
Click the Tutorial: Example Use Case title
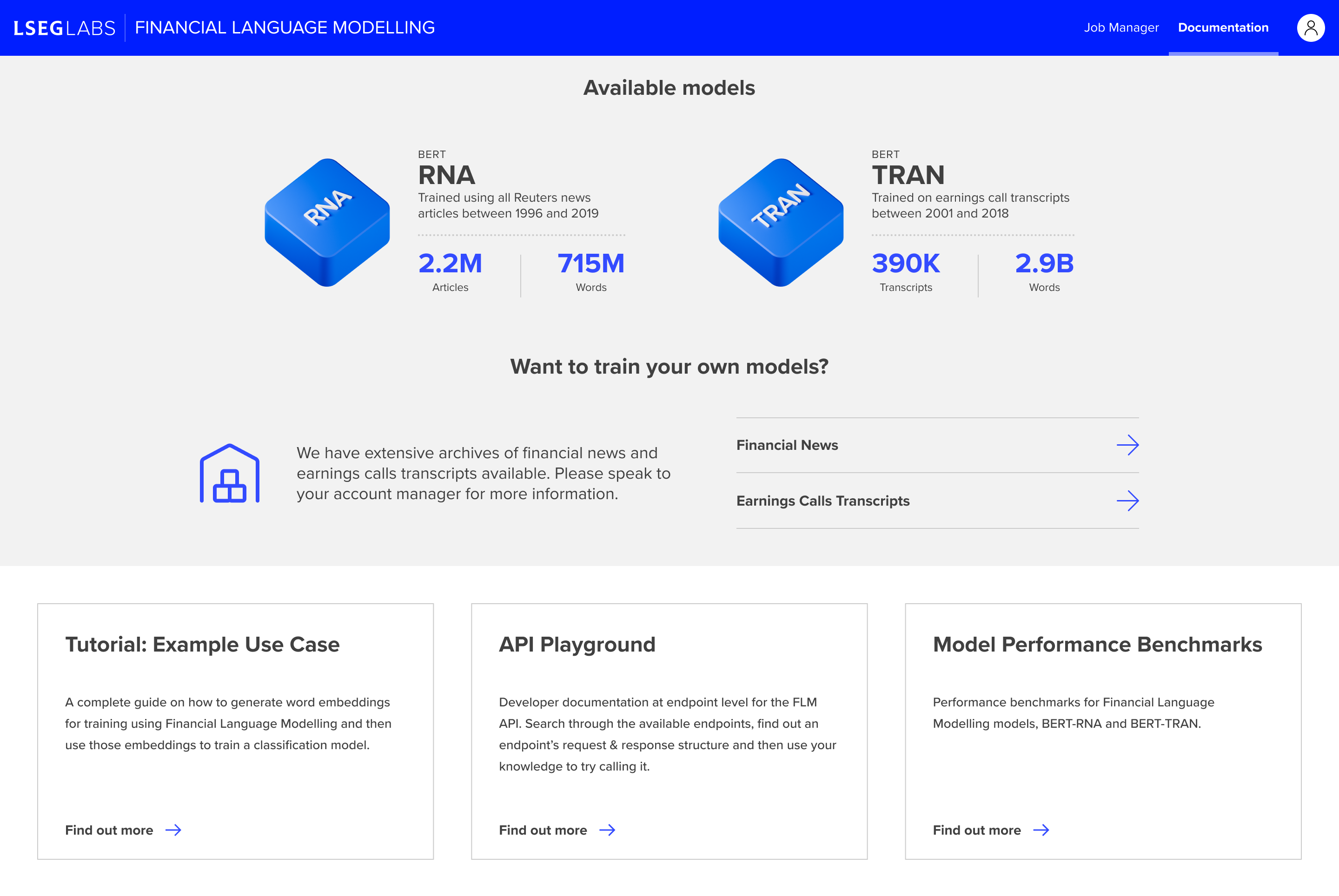(x=202, y=645)
